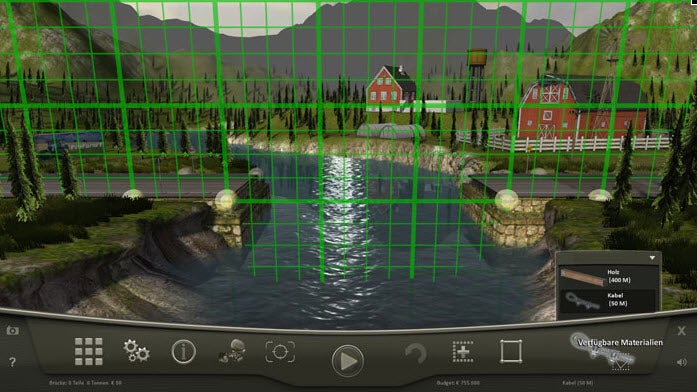Click the Budget status text

[x=458, y=382]
